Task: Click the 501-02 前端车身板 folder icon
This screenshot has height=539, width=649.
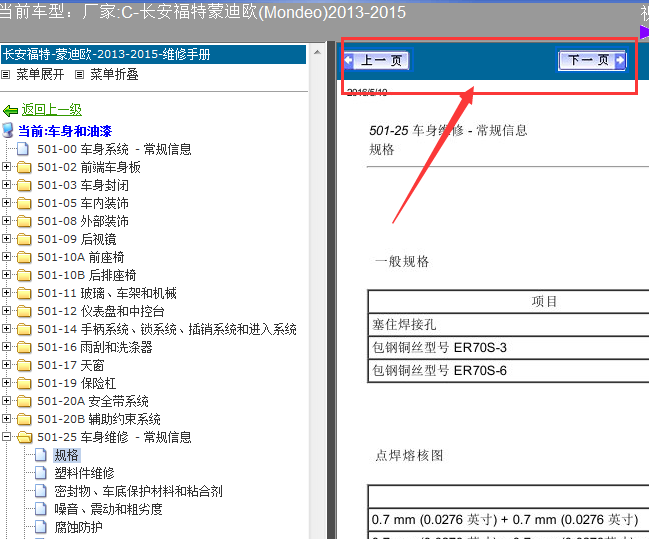Action: click(24, 167)
